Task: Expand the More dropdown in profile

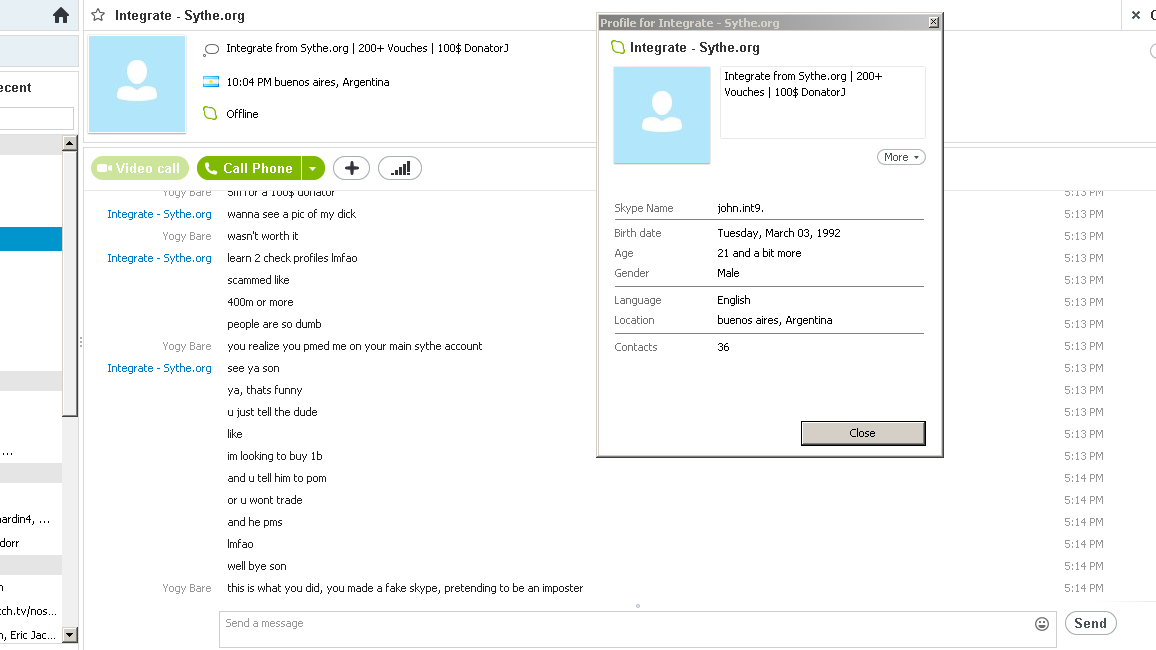Action: (x=901, y=157)
